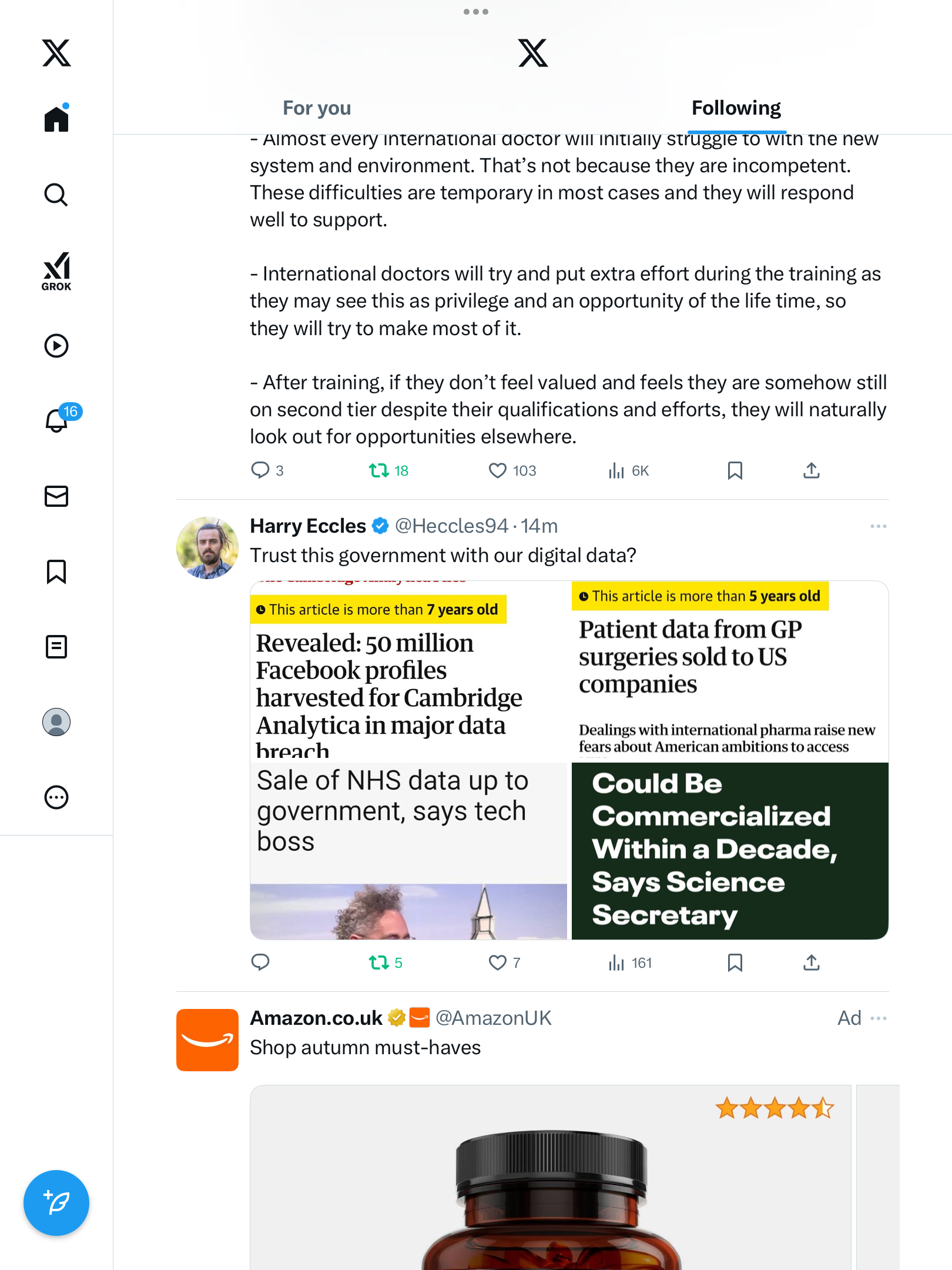Share the post with 103 likes
The height and width of the screenshot is (1270, 952).
pos(811,470)
